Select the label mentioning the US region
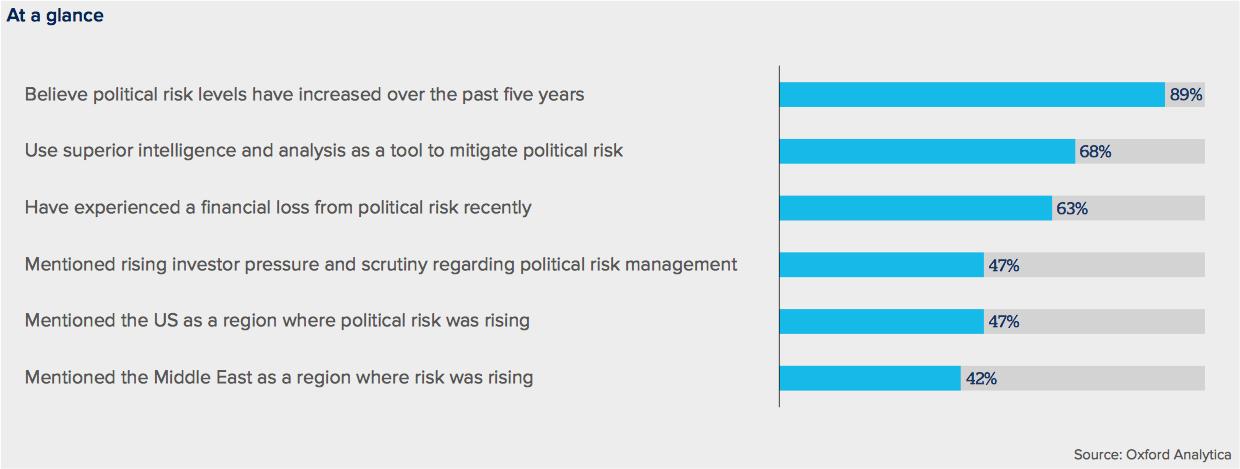Screen dimensions: 1240x469 coord(277,321)
